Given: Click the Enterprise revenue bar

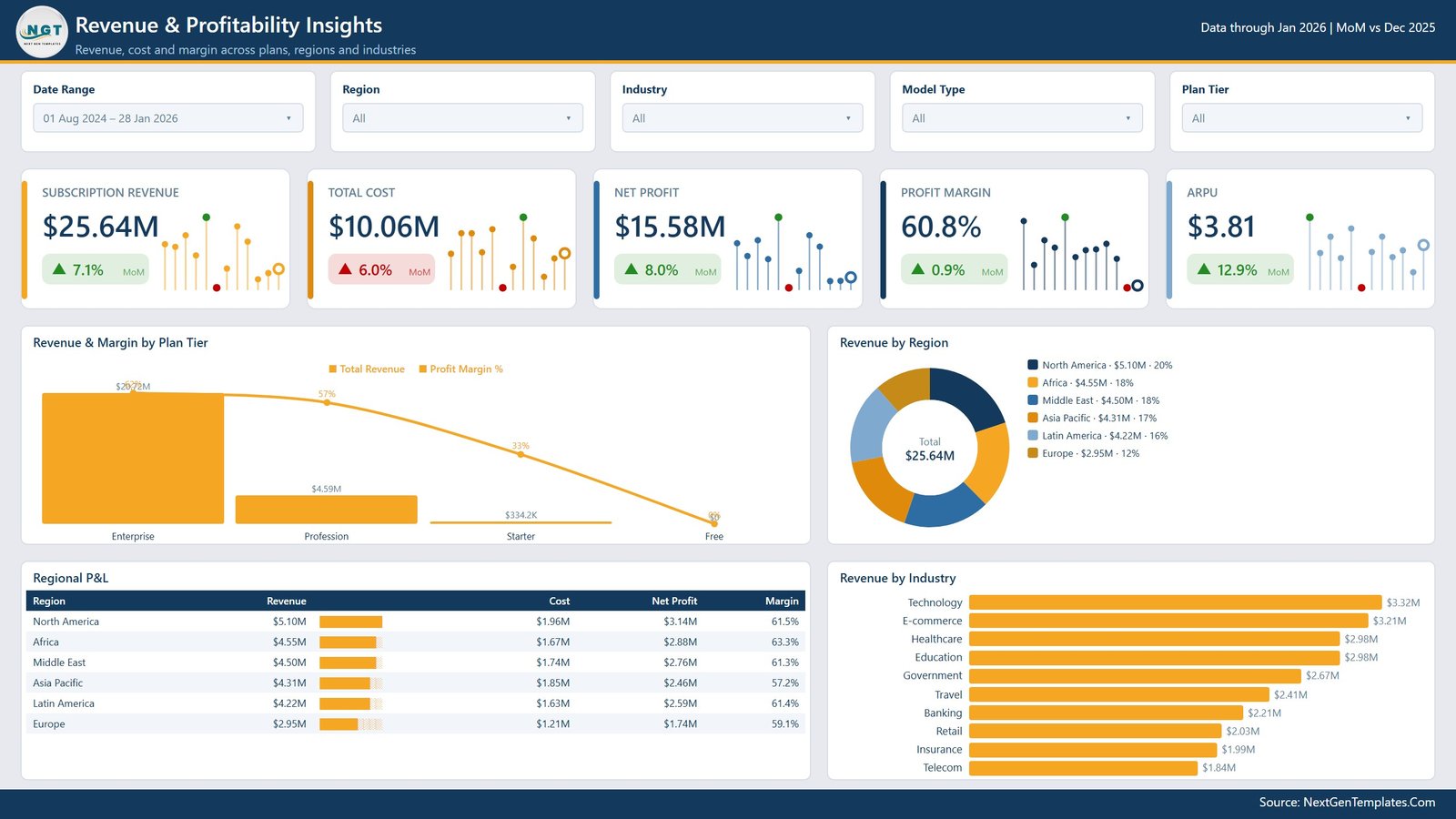Looking at the screenshot, I should point(133,458).
